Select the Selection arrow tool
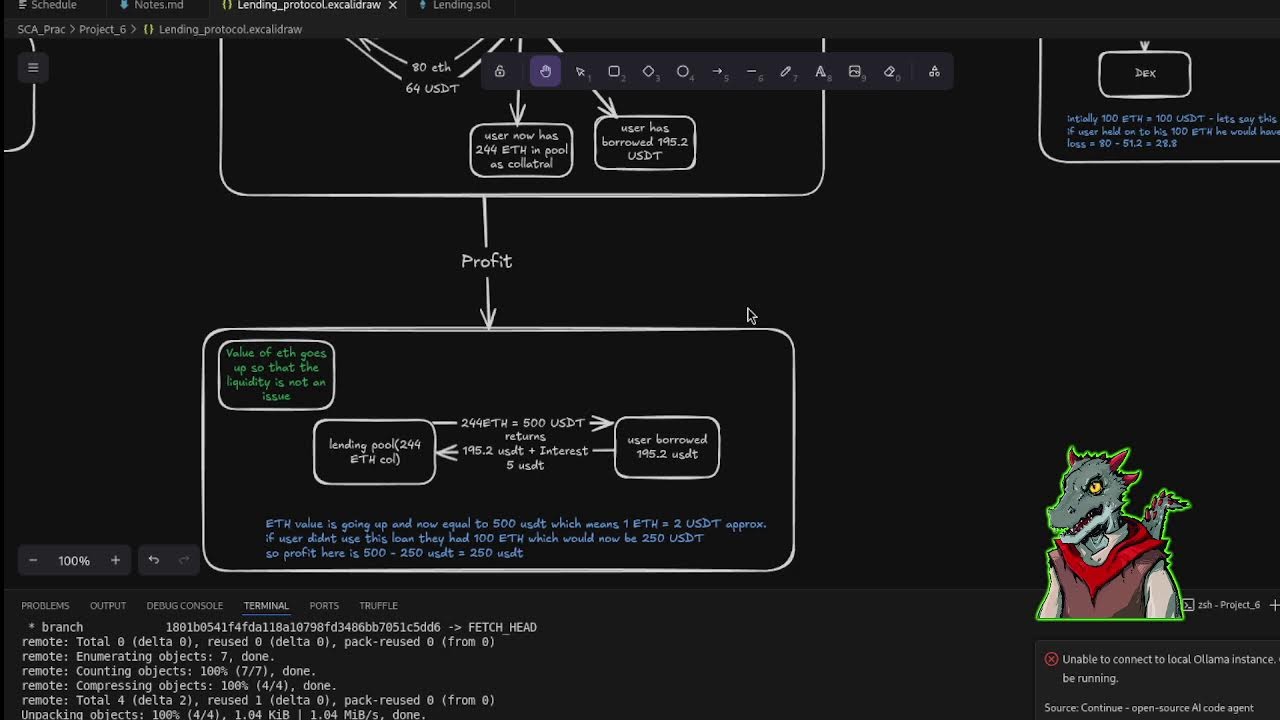 click(x=580, y=72)
